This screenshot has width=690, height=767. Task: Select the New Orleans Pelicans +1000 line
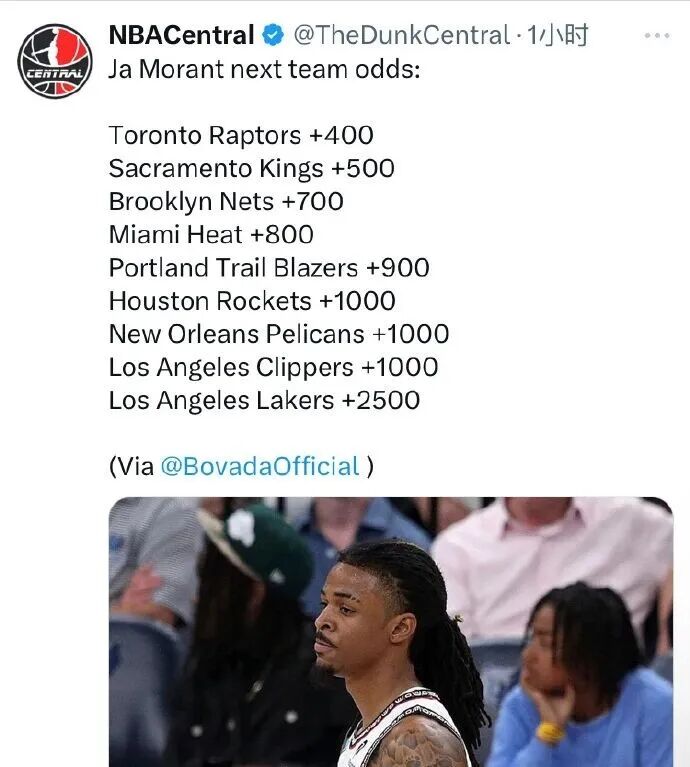[279, 334]
